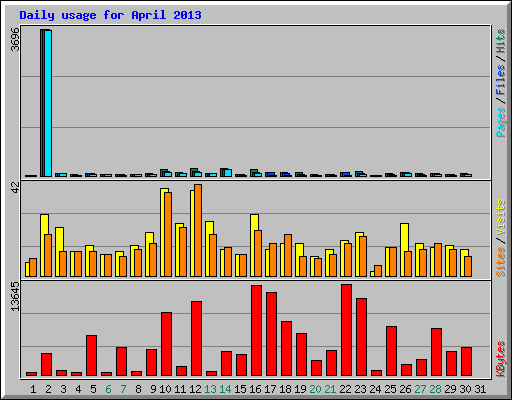Click day label 7 on the x-axis
Screen dimensions: 512x400
[123, 389]
